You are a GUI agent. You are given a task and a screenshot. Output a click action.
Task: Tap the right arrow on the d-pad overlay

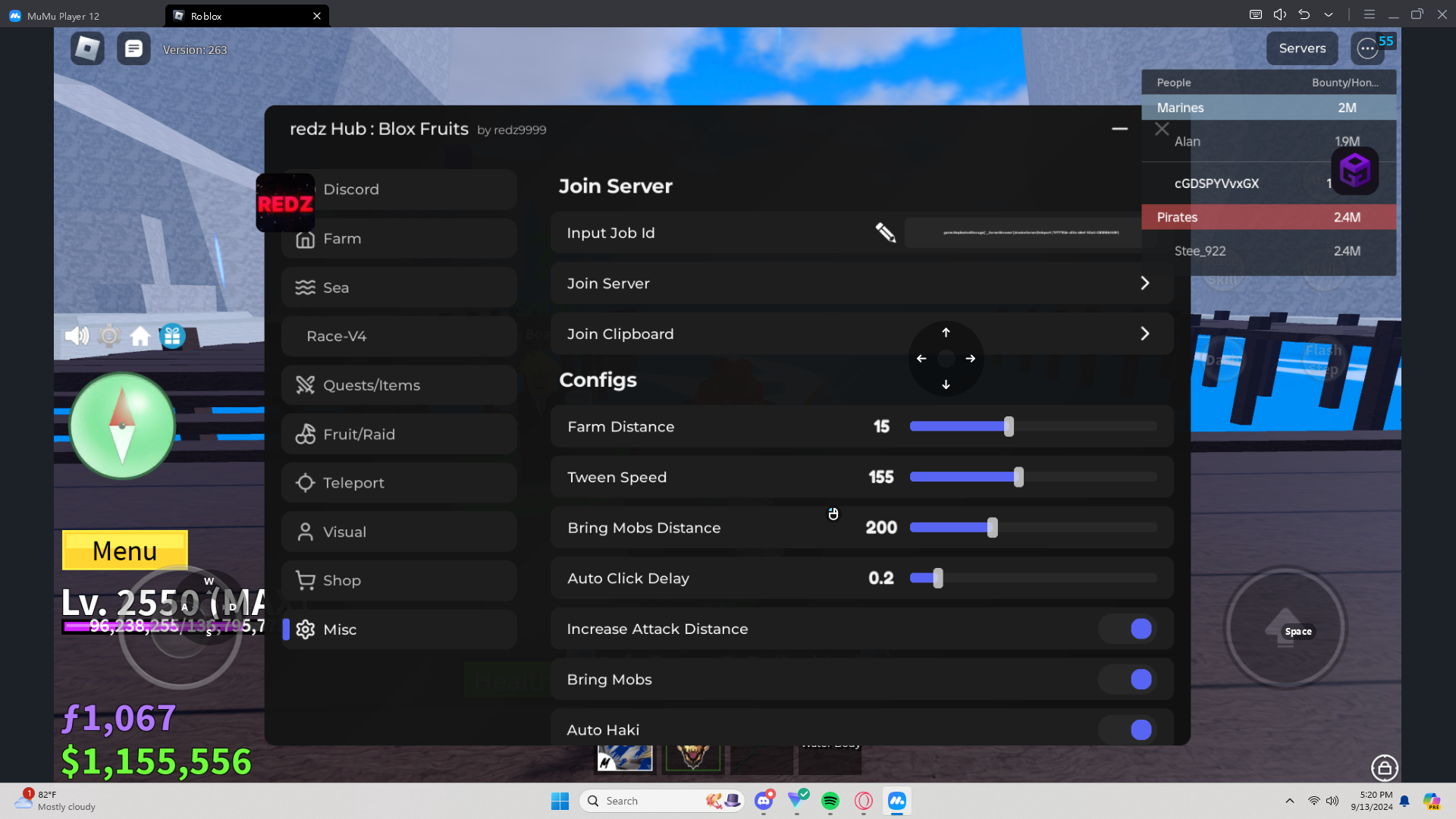pyautogui.click(x=971, y=359)
